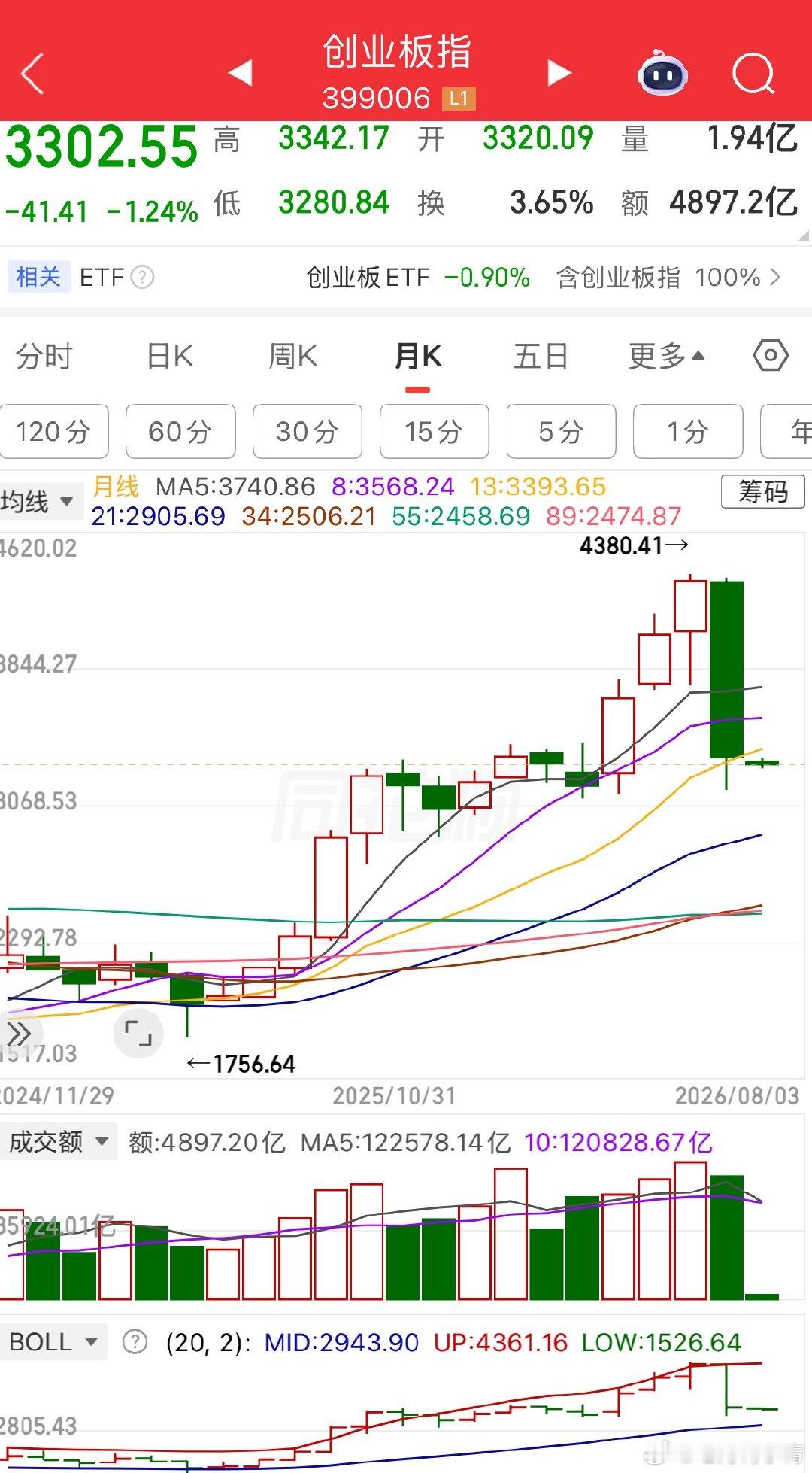The image size is (812, 1473).
Task: Go back using the left chevron
Action: (x=32, y=74)
